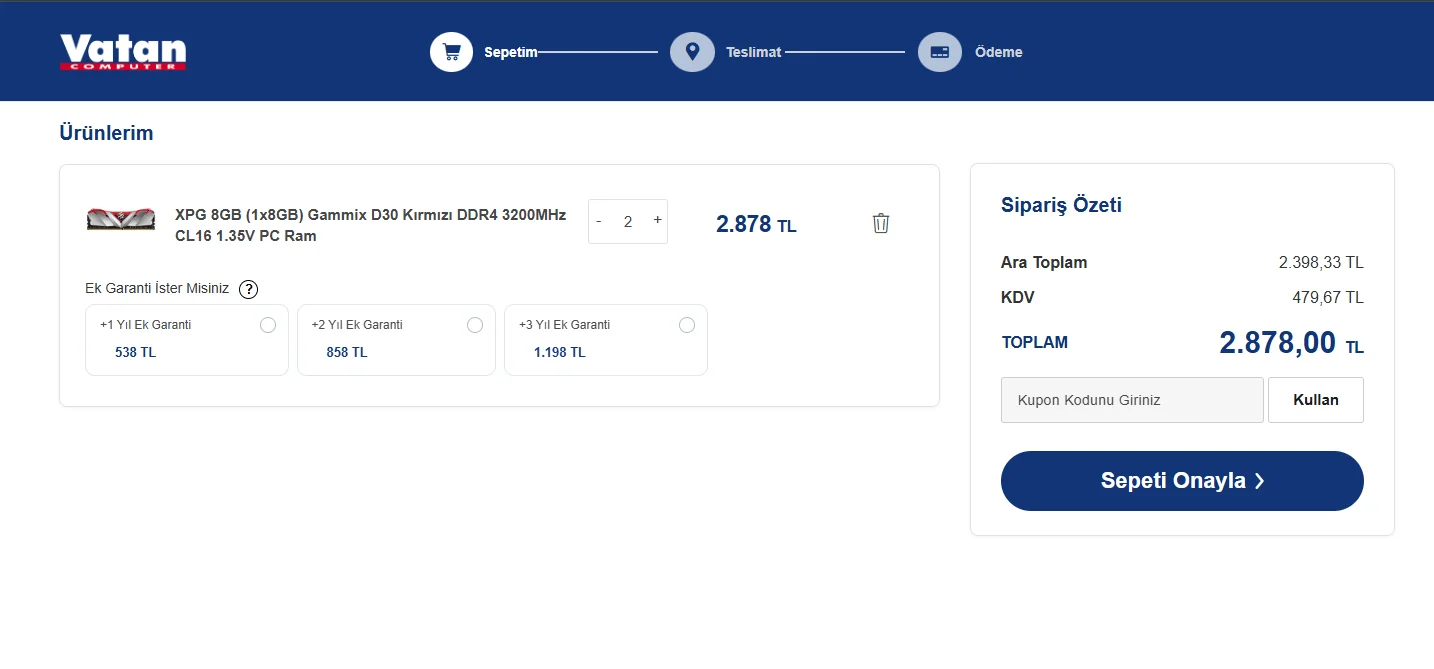Click the Teslimat location pin icon

(x=692, y=52)
